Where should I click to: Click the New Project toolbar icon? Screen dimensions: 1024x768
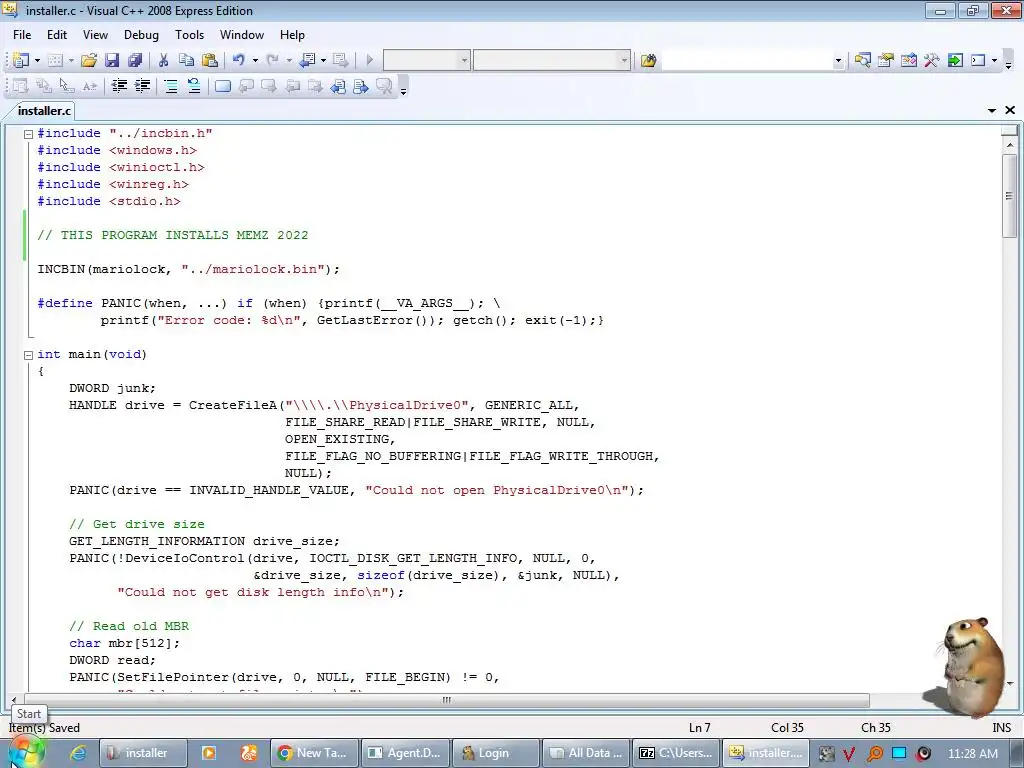coord(20,61)
